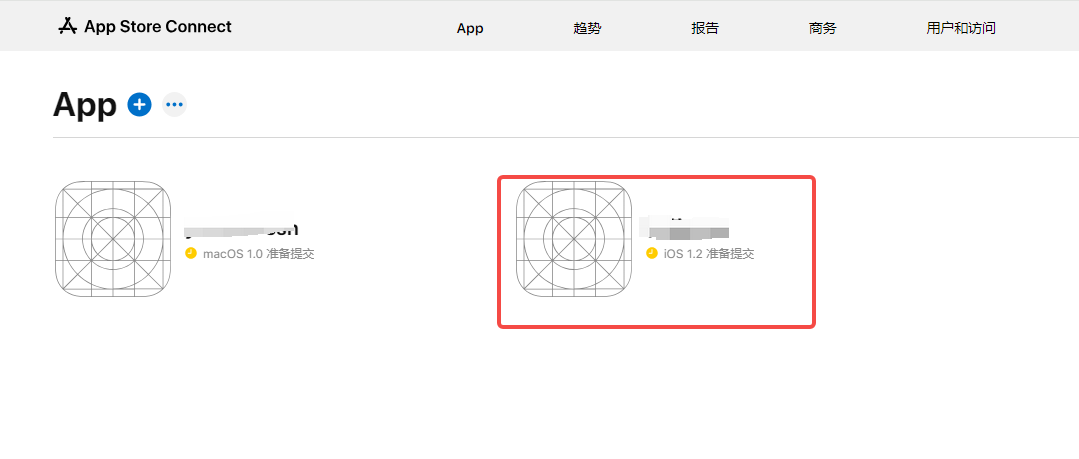
Task: Click the App Store Connect logo icon
Action: coord(67,27)
